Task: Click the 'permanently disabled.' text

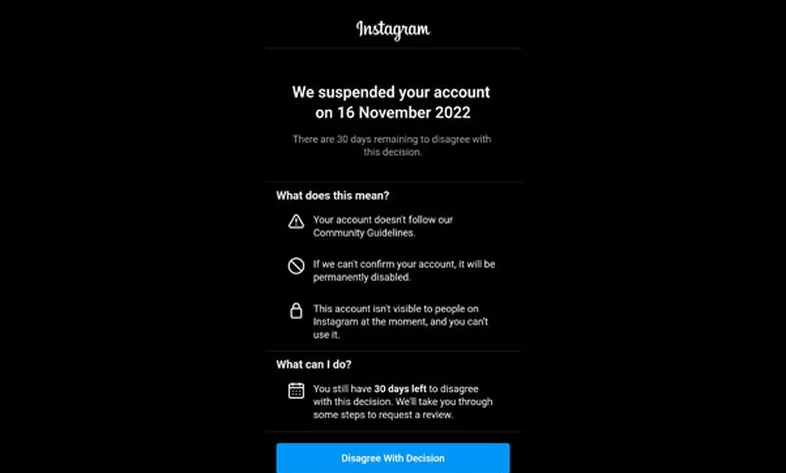Action: [362, 277]
